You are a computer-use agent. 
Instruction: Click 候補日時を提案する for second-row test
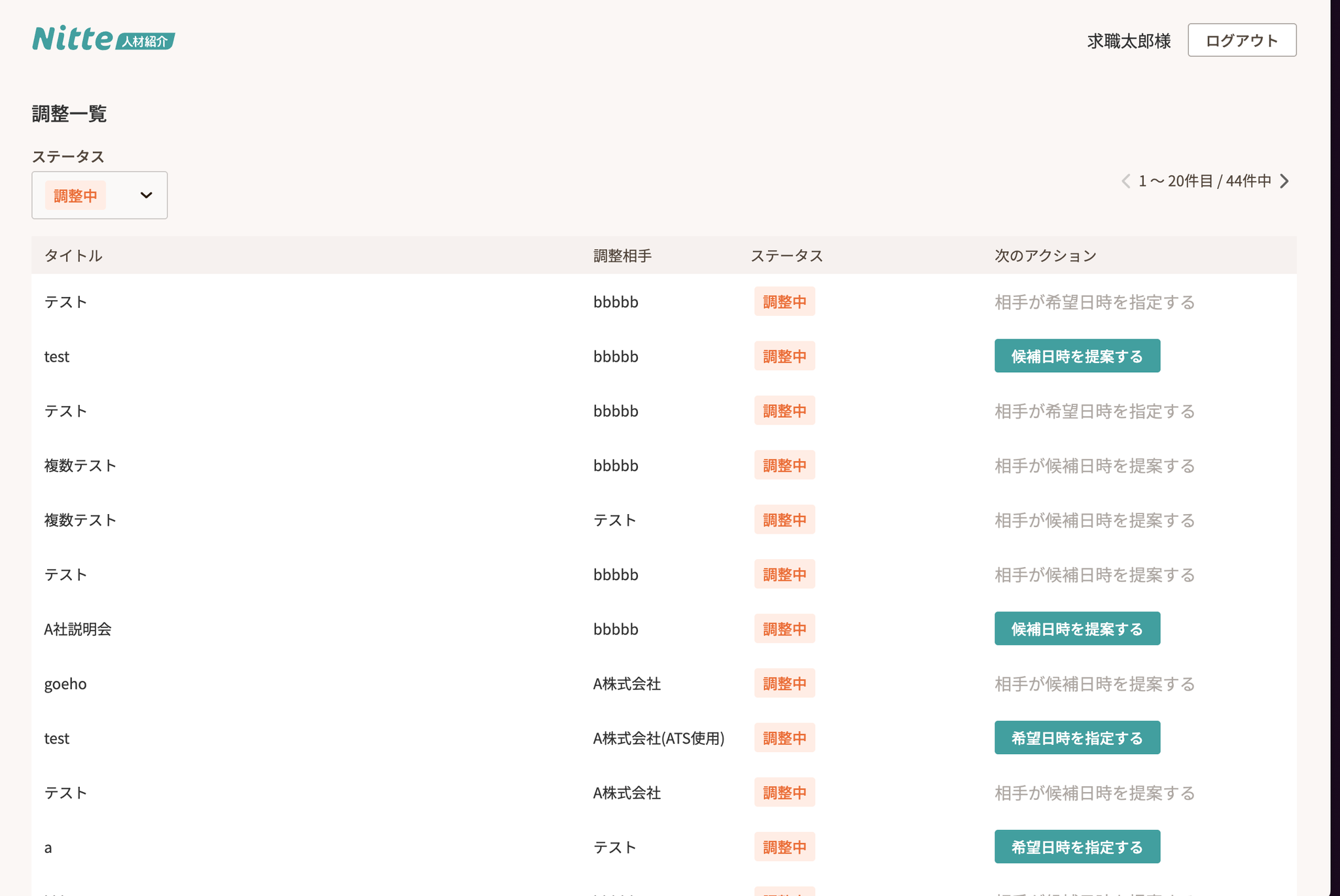click(x=1076, y=356)
